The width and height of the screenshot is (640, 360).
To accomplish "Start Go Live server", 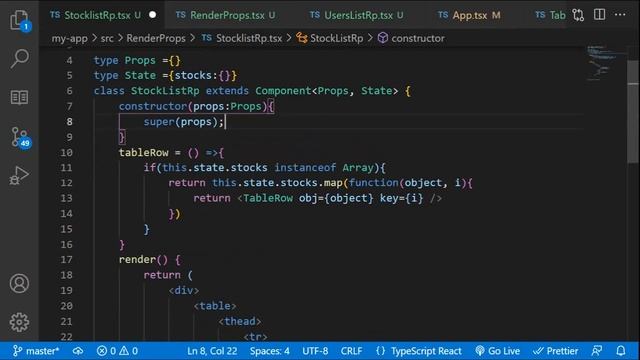I will coord(498,351).
